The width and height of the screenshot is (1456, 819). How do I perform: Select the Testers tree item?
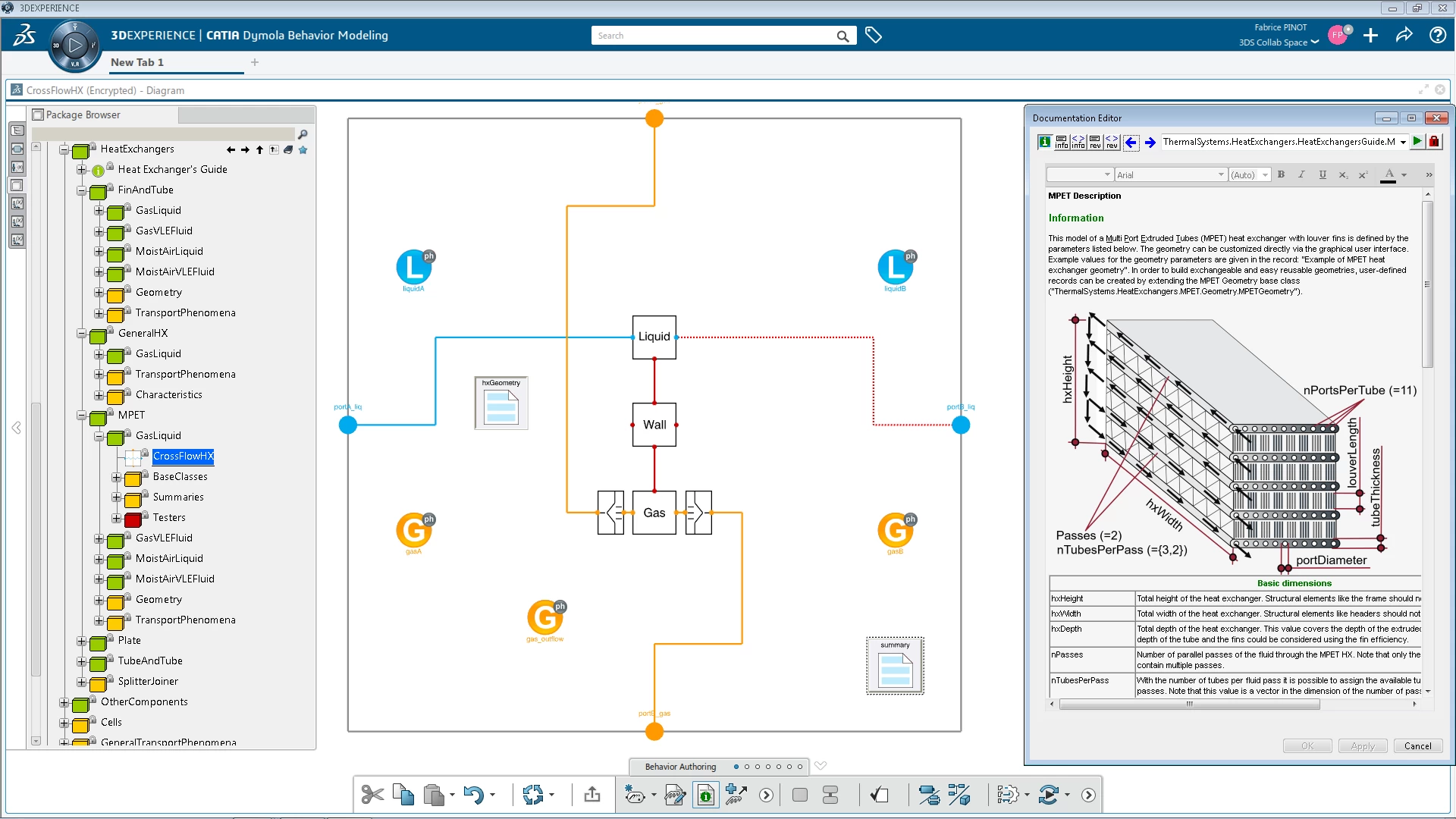coord(169,517)
